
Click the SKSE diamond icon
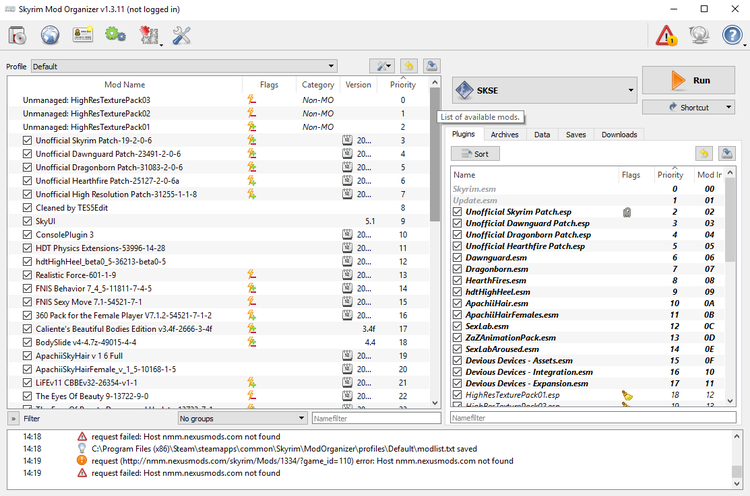[x=464, y=90]
